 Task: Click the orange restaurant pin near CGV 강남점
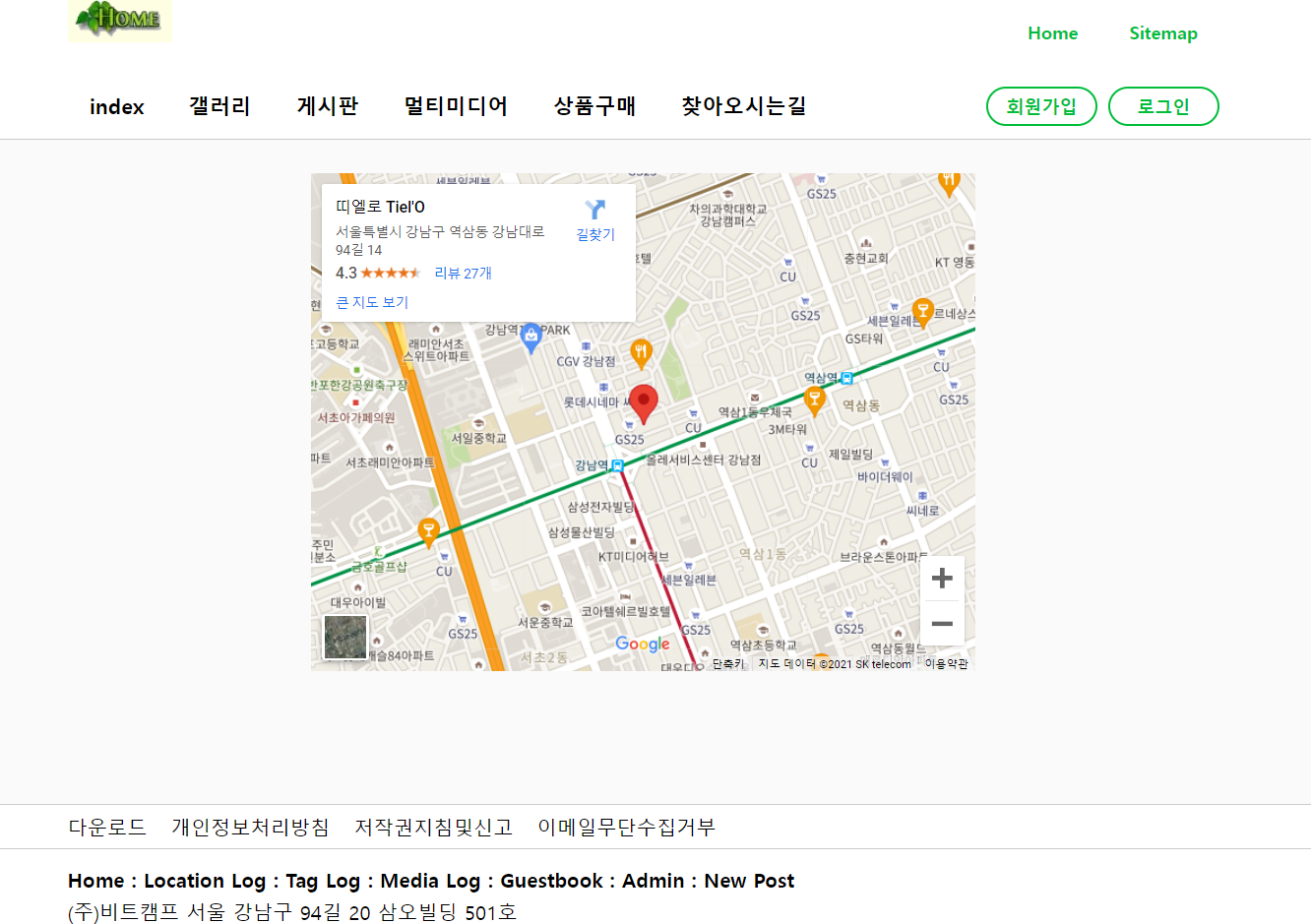642,352
